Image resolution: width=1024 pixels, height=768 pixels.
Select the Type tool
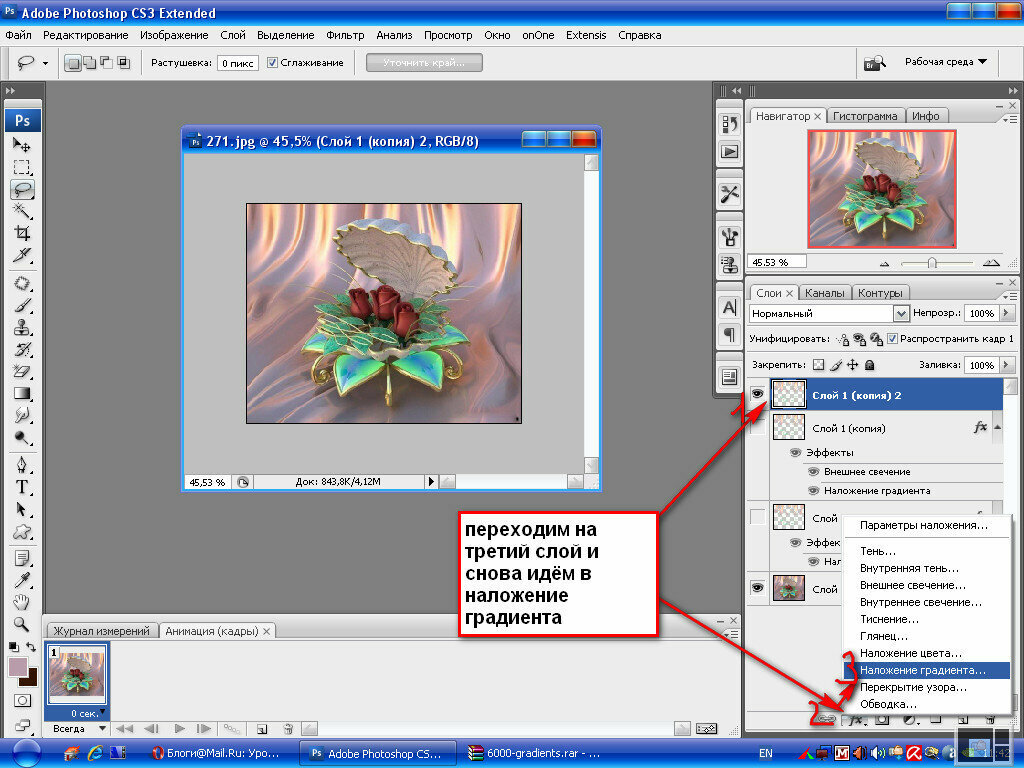22,487
